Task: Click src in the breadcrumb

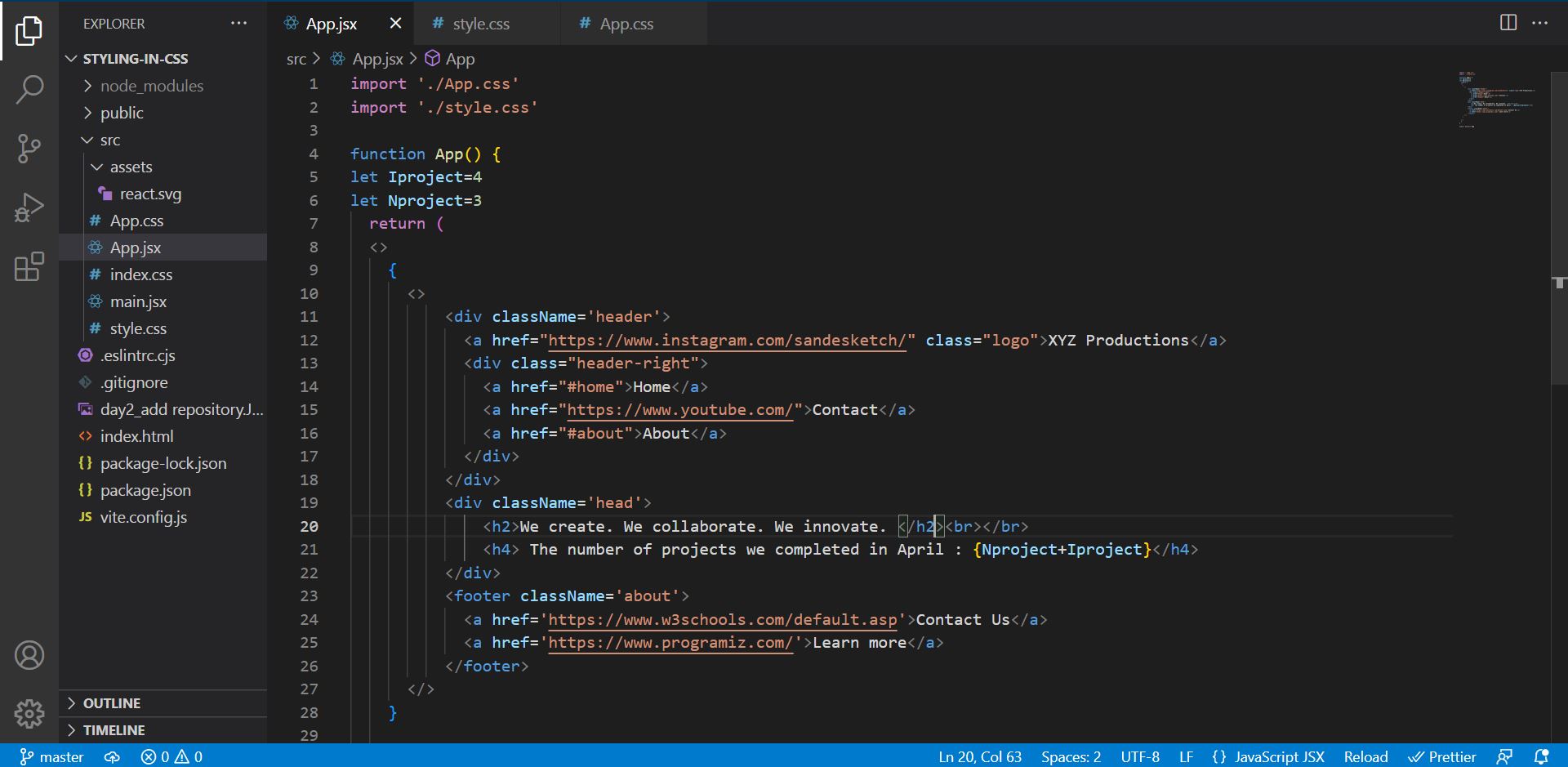Action: pos(296,59)
